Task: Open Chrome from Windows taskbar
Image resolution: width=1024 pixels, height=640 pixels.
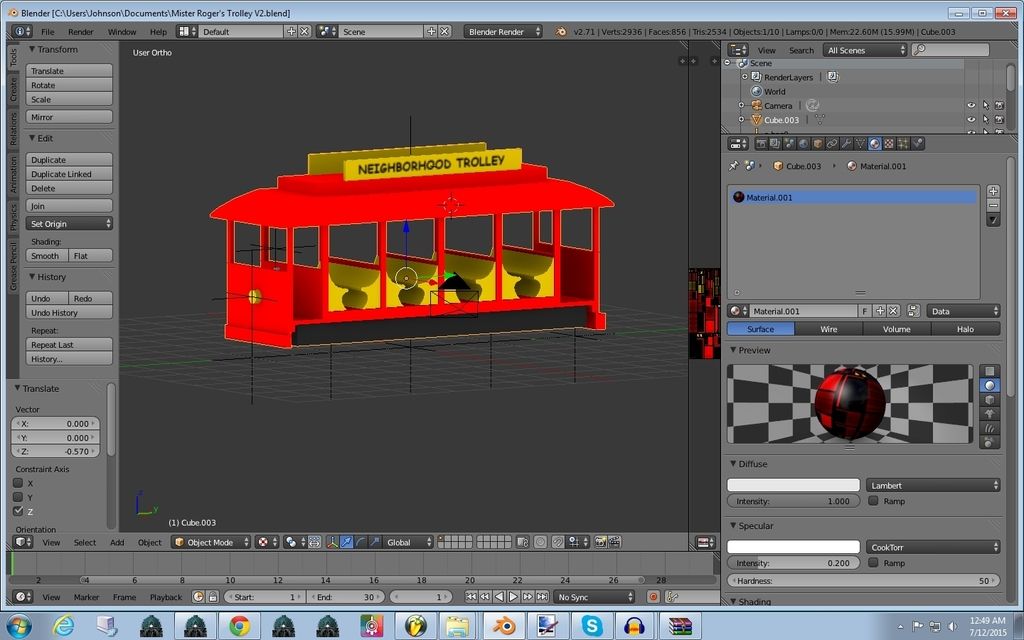Action: (x=239, y=626)
